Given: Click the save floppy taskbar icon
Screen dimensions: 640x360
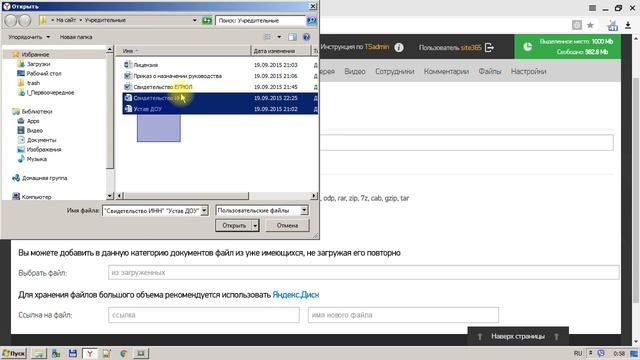Looking at the screenshot, I should pyautogui.click(x=73, y=353).
